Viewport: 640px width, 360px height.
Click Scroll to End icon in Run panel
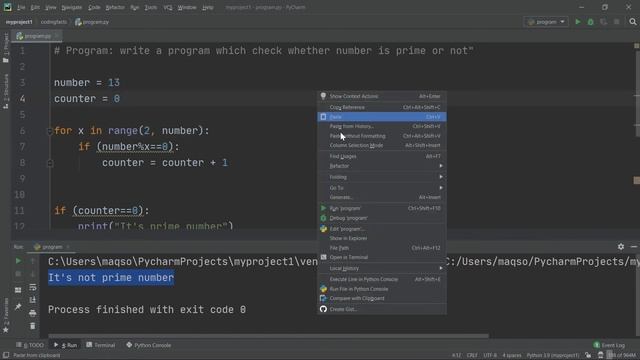tap(33, 300)
